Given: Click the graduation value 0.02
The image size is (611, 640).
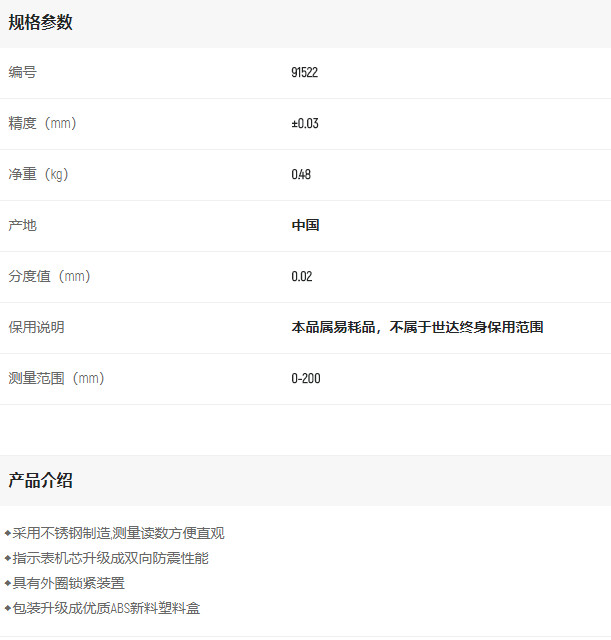Looking at the screenshot, I should click(301, 277).
